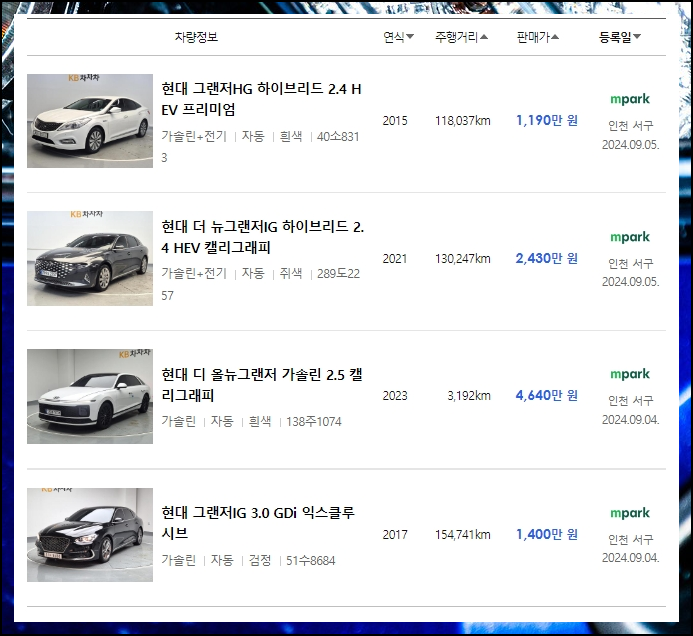Image resolution: width=693 pixels, height=636 pixels.
Task: Open the white 그랜저HG 하이브리드 car thumbnail
Action: click(90, 121)
